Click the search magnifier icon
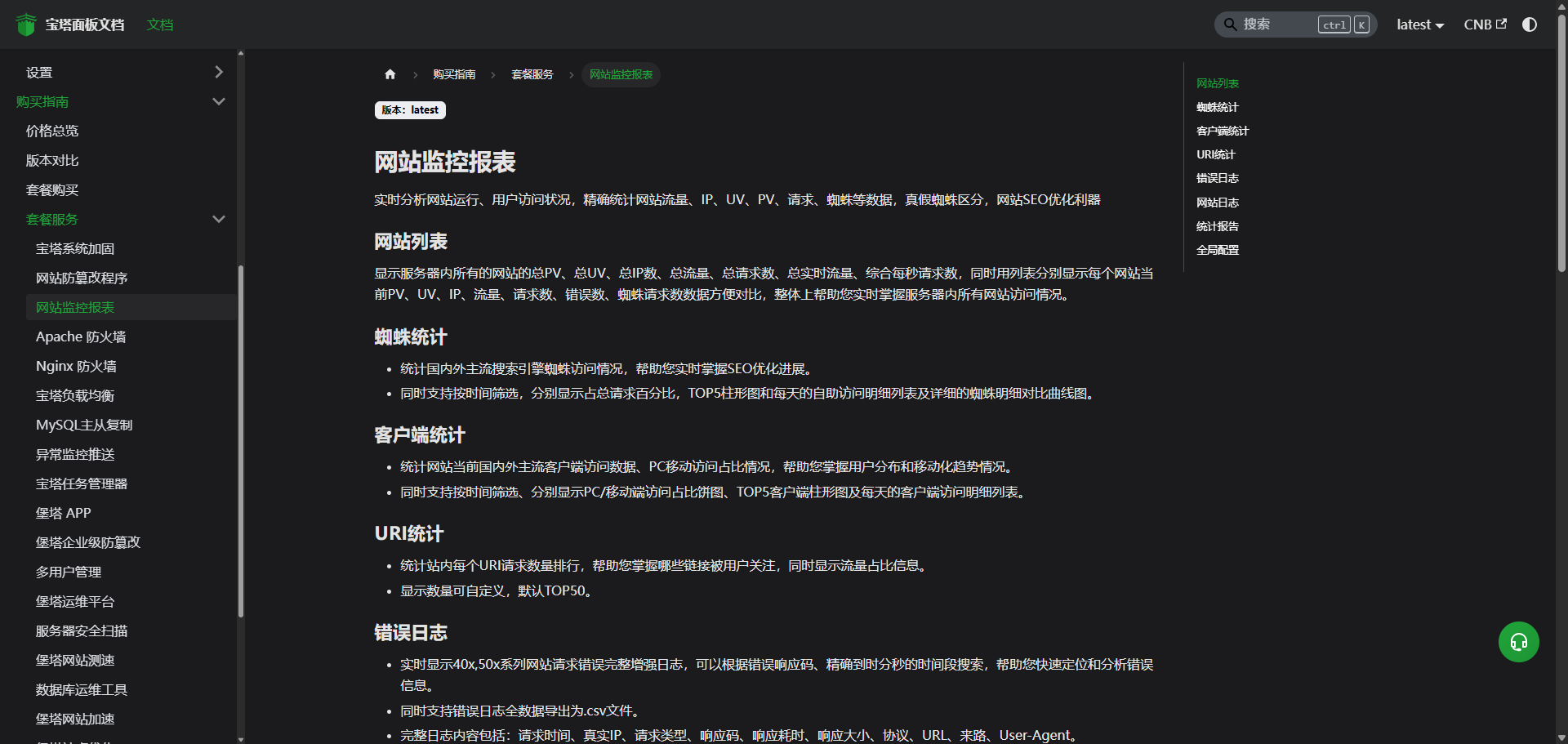 [x=1230, y=25]
